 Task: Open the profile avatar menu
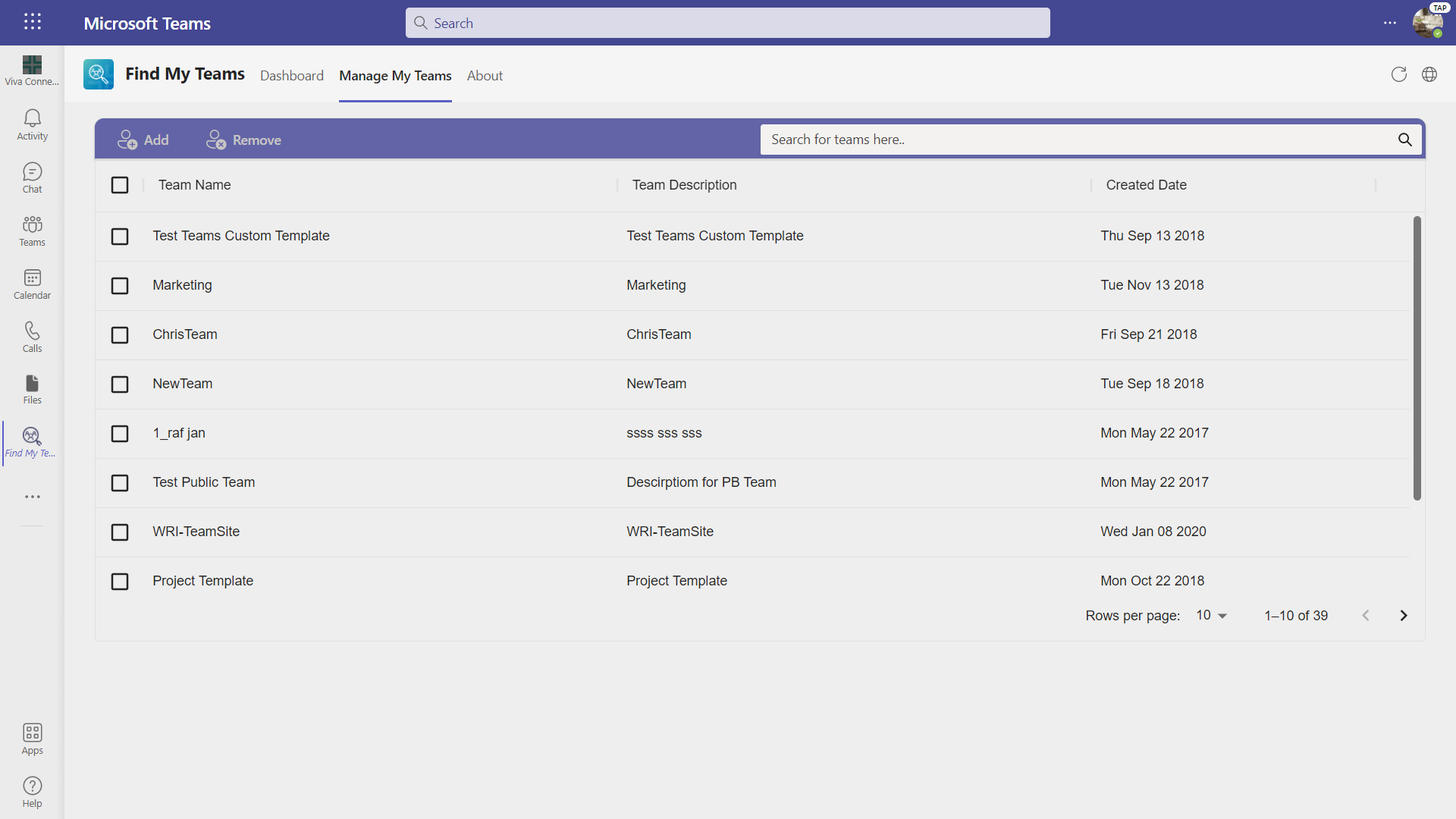pyautogui.click(x=1428, y=23)
